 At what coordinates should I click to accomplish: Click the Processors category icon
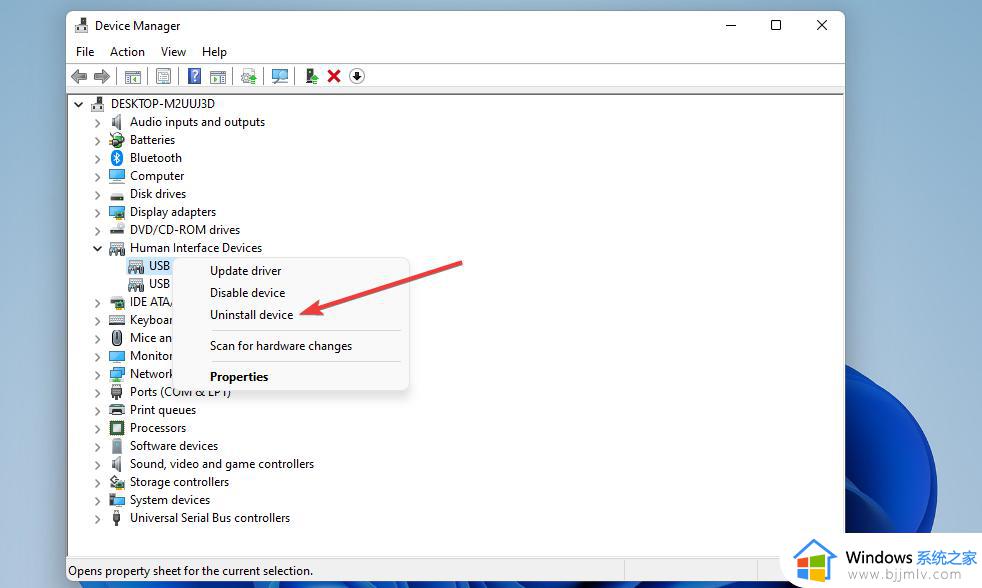point(116,428)
